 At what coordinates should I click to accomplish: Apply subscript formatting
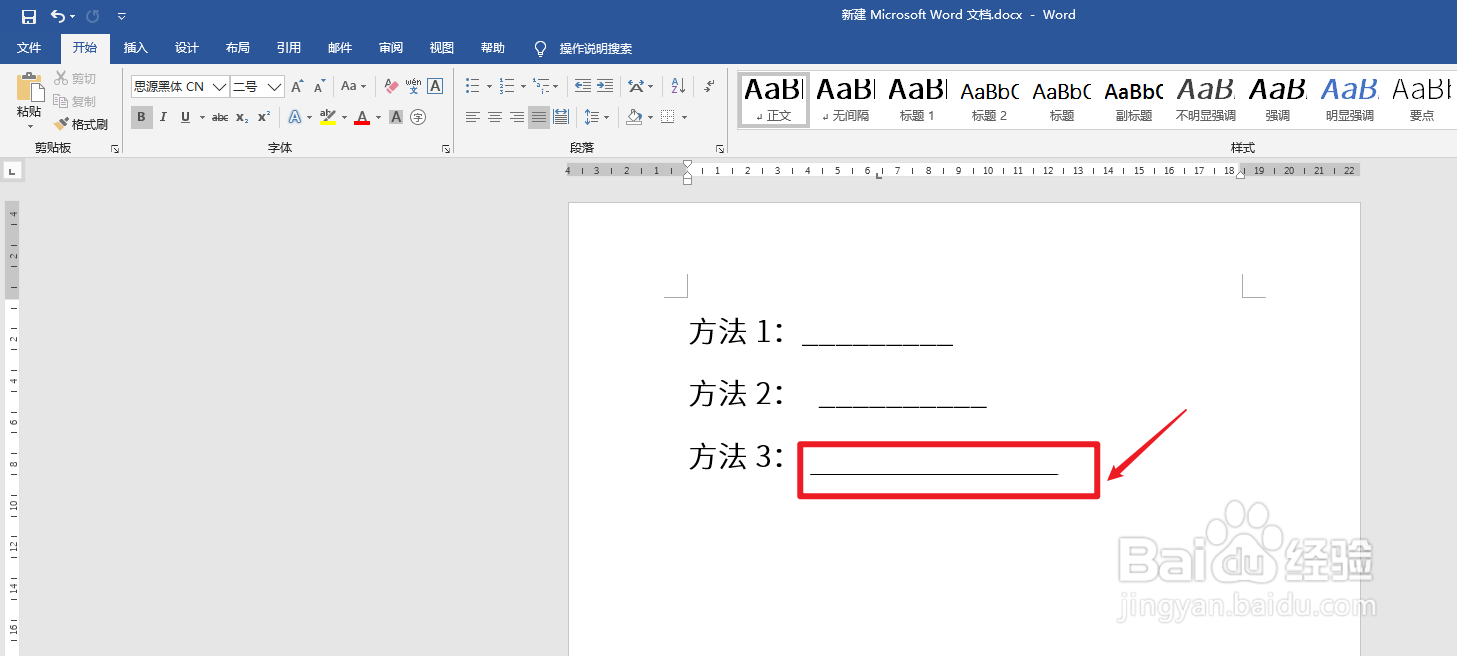(240, 117)
